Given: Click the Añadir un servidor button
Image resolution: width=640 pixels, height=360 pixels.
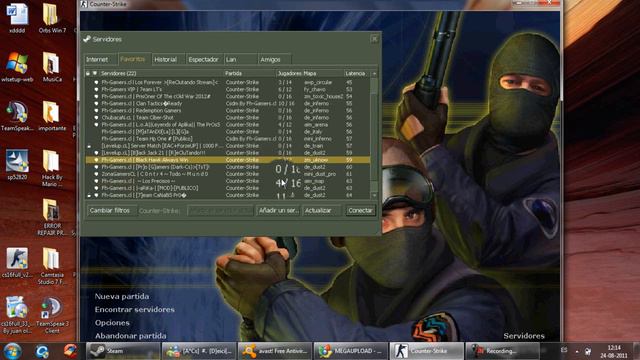Looking at the screenshot, I should [278, 211].
